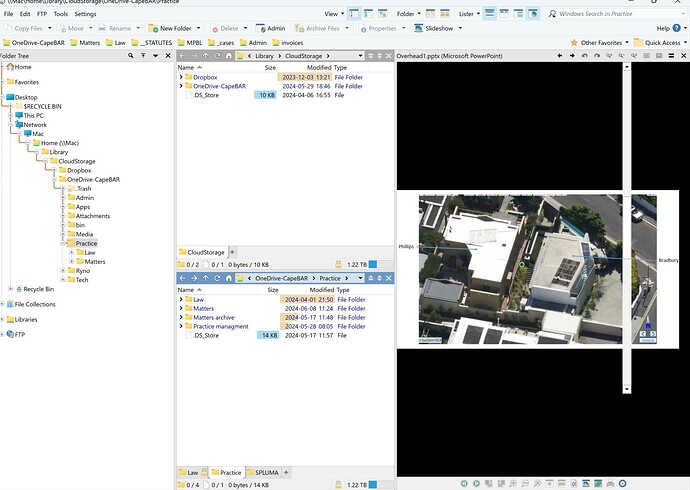The image size is (690, 490).
Task: Open the Help question-mark icon
Action: pos(676,28)
